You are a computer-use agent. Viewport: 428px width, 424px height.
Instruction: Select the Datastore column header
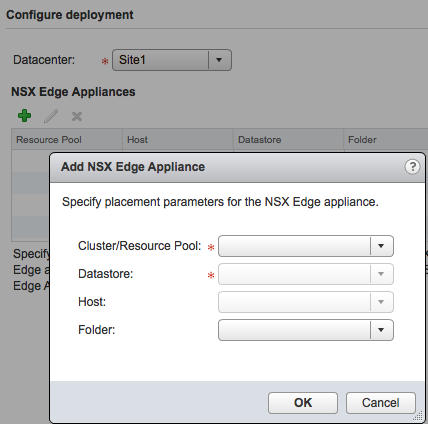click(288, 139)
